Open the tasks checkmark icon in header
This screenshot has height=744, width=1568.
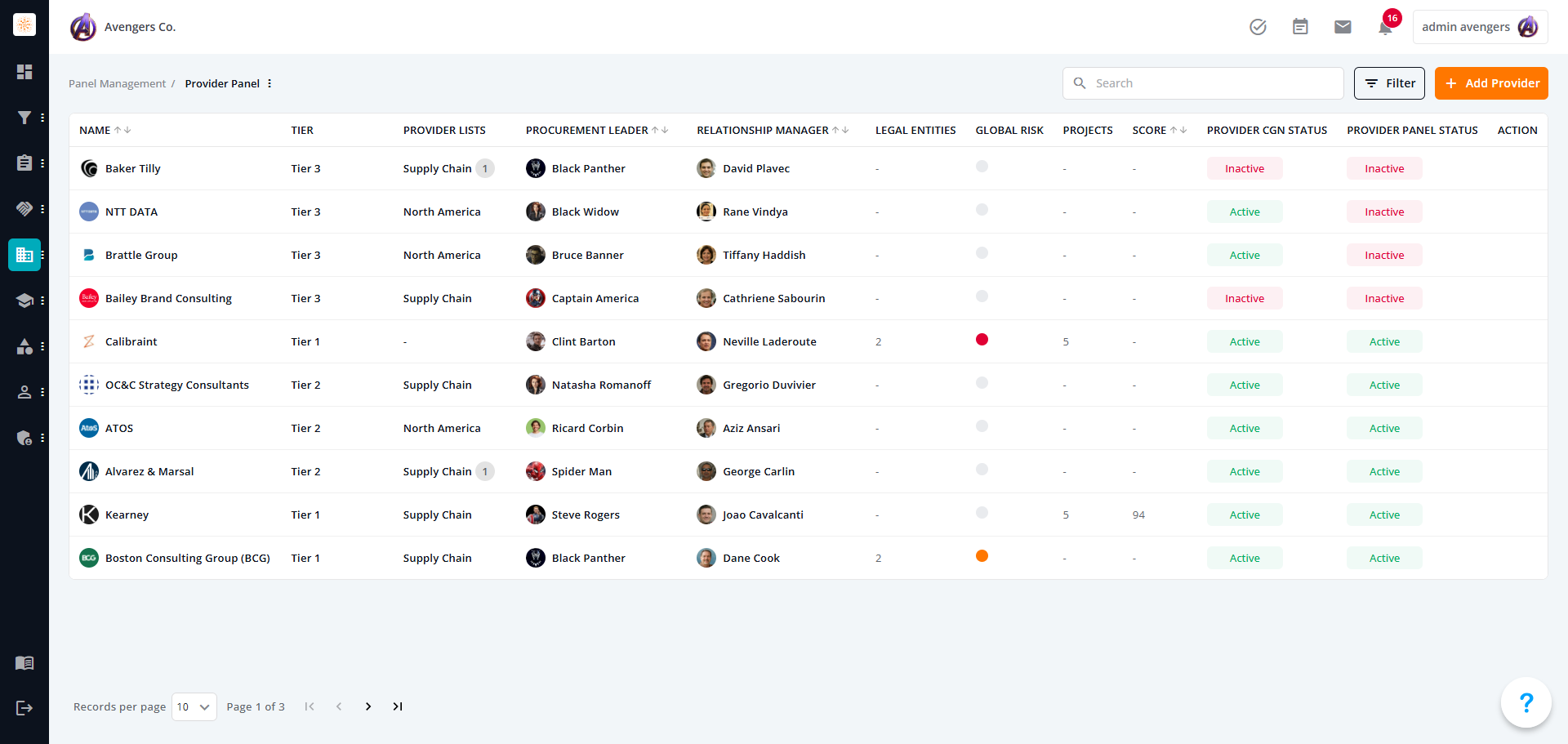pyautogui.click(x=1258, y=27)
